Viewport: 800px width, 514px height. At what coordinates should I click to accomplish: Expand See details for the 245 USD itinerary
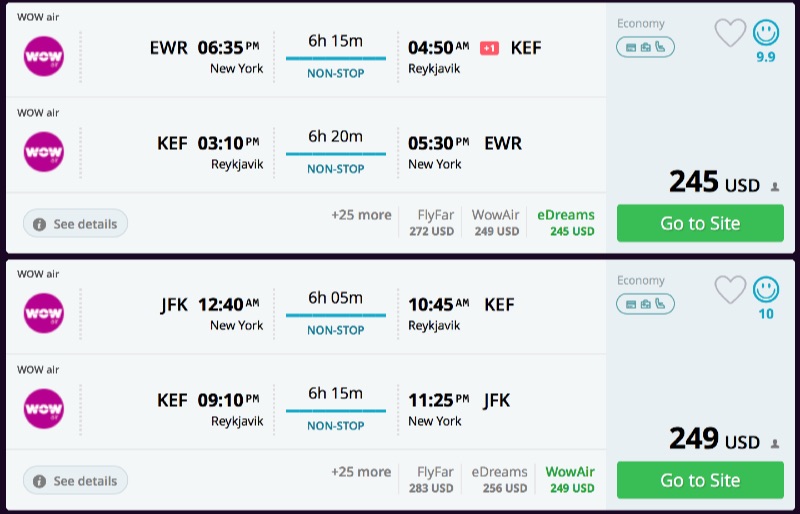click(x=75, y=224)
